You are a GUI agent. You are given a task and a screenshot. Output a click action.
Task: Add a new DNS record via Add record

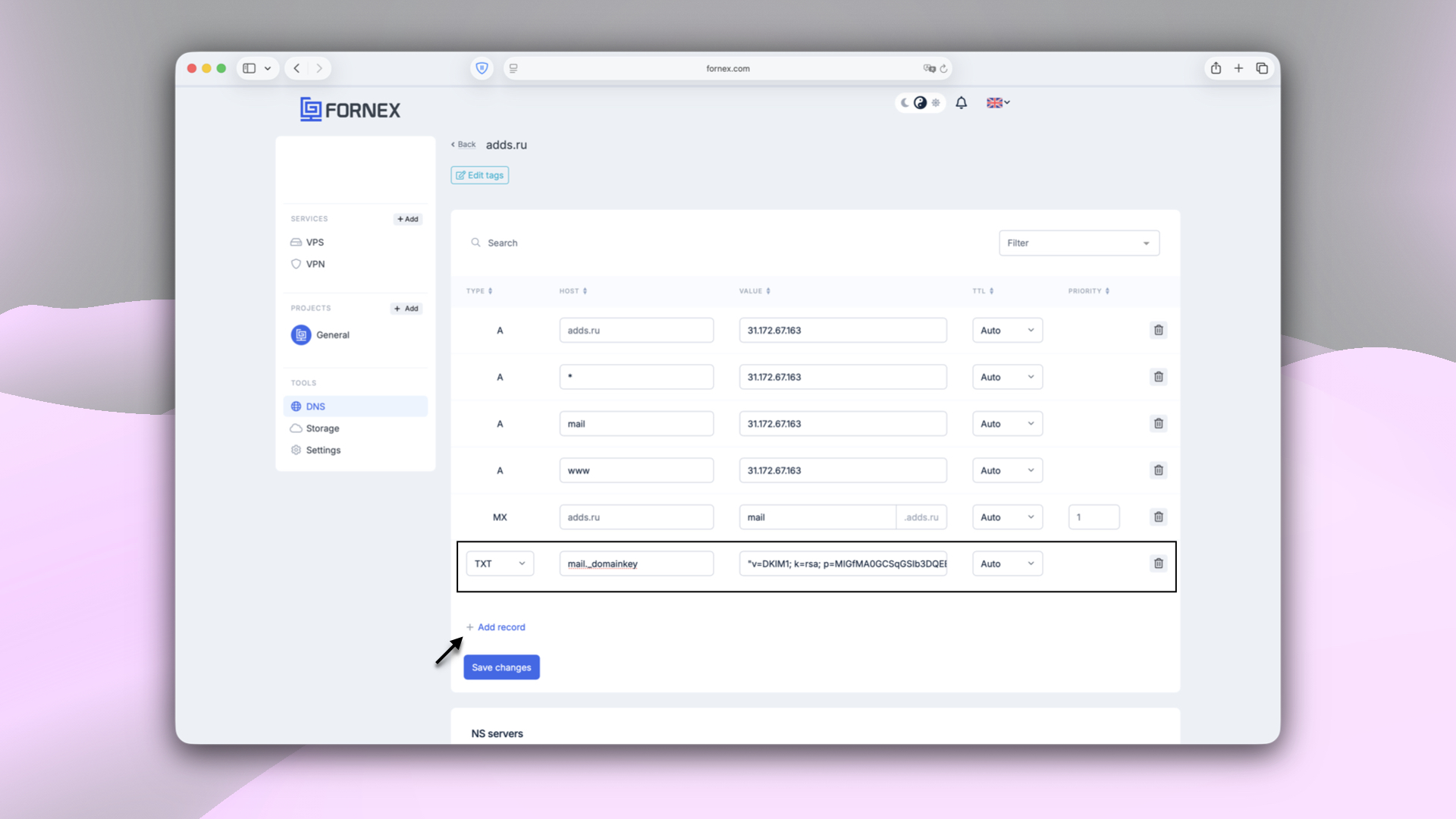click(x=495, y=627)
